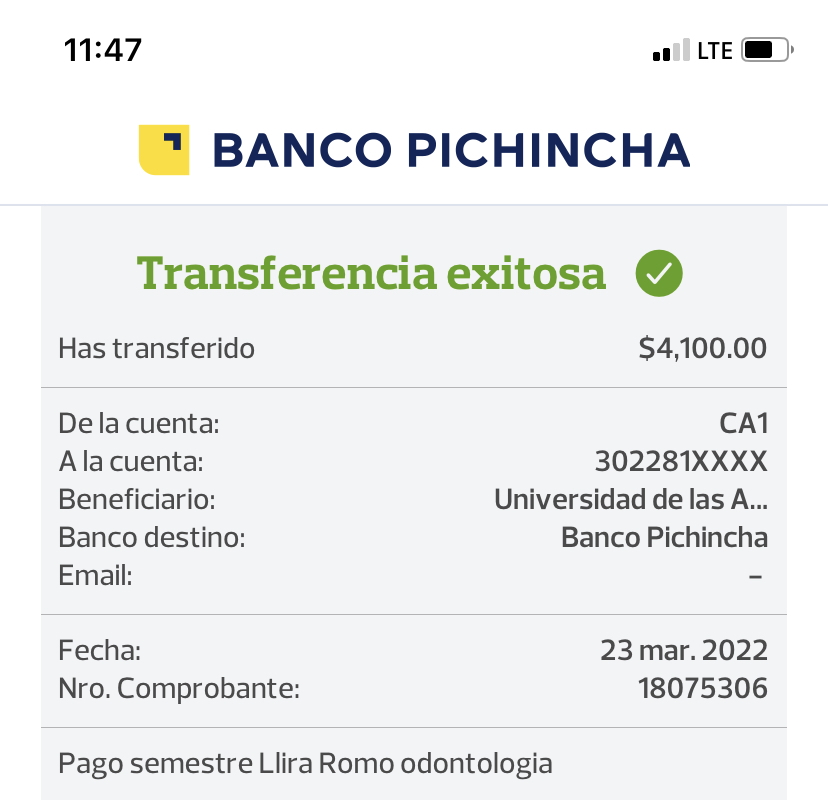Tap the Email row dash value
Screen dimensions: 828x800
tap(756, 575)
